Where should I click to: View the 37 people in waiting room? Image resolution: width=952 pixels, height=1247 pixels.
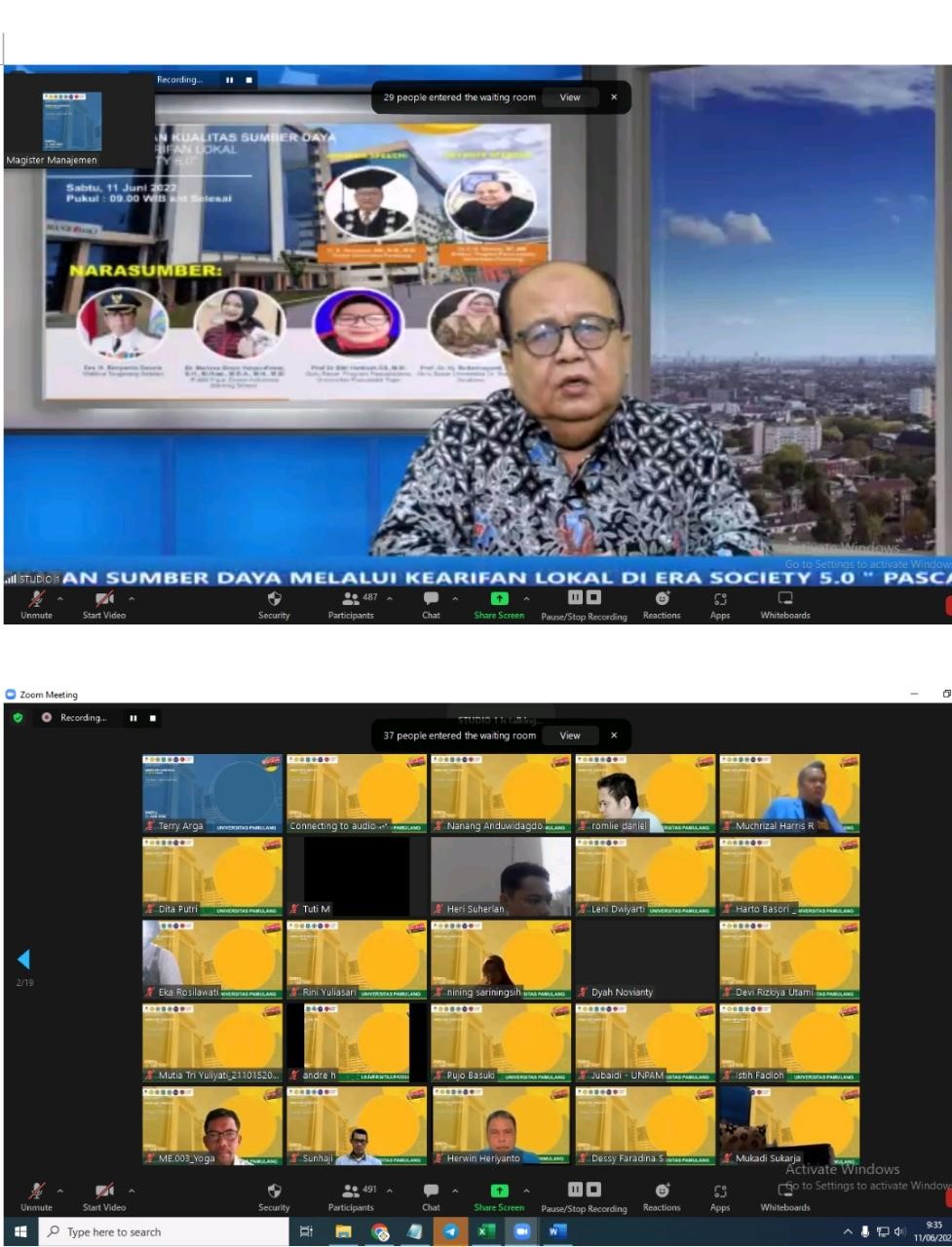tap(570, 736)
